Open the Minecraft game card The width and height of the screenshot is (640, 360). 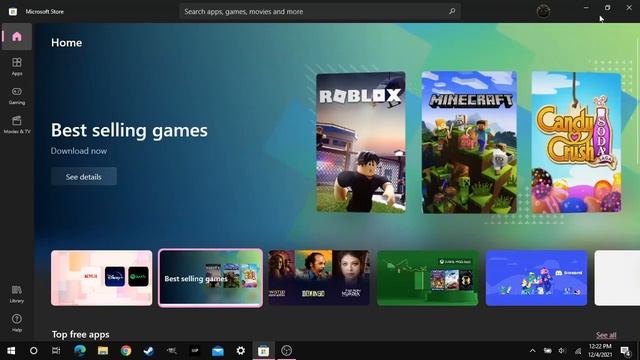469,142
